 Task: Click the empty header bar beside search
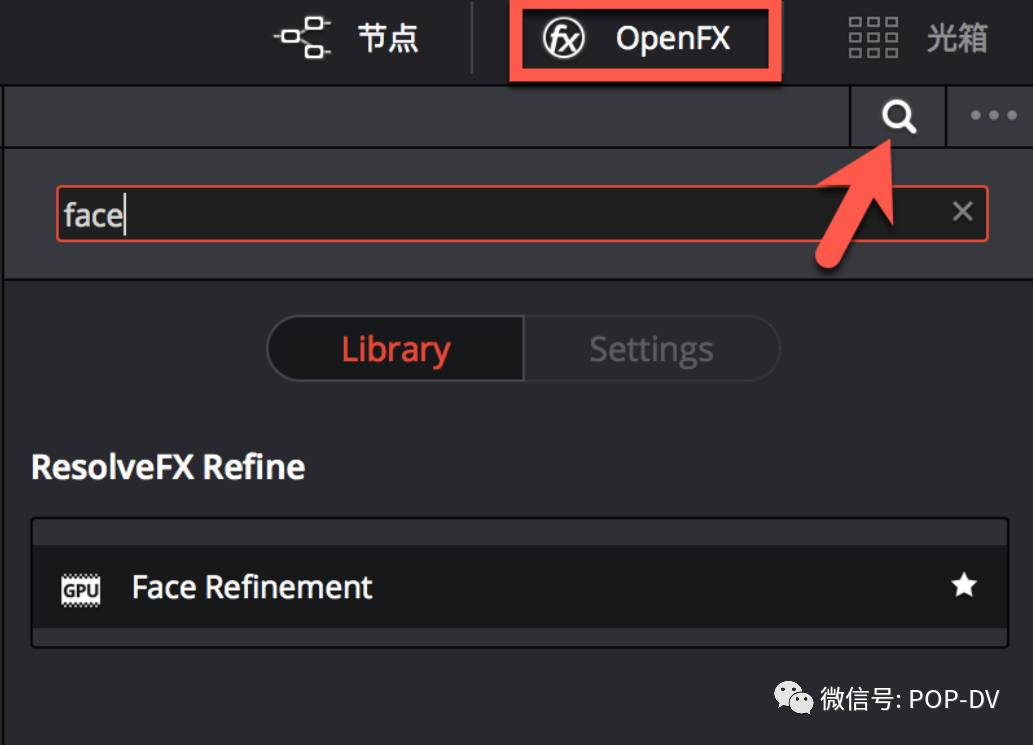click(x=427, y=117)
